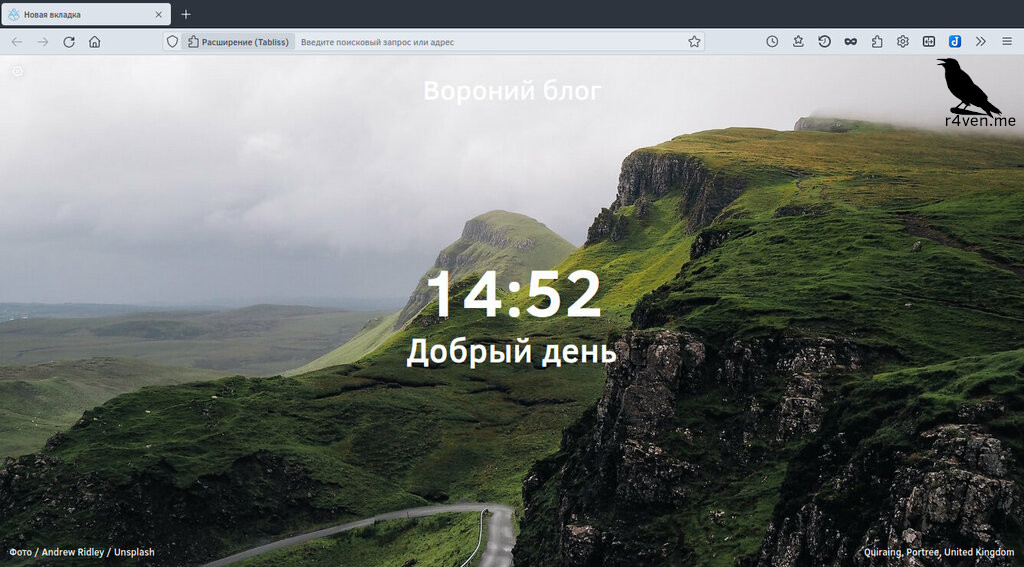This screenshot has width=1024, height=567.
Task: Select the "Новая вкладка" tab
Action: click(80, 15)
